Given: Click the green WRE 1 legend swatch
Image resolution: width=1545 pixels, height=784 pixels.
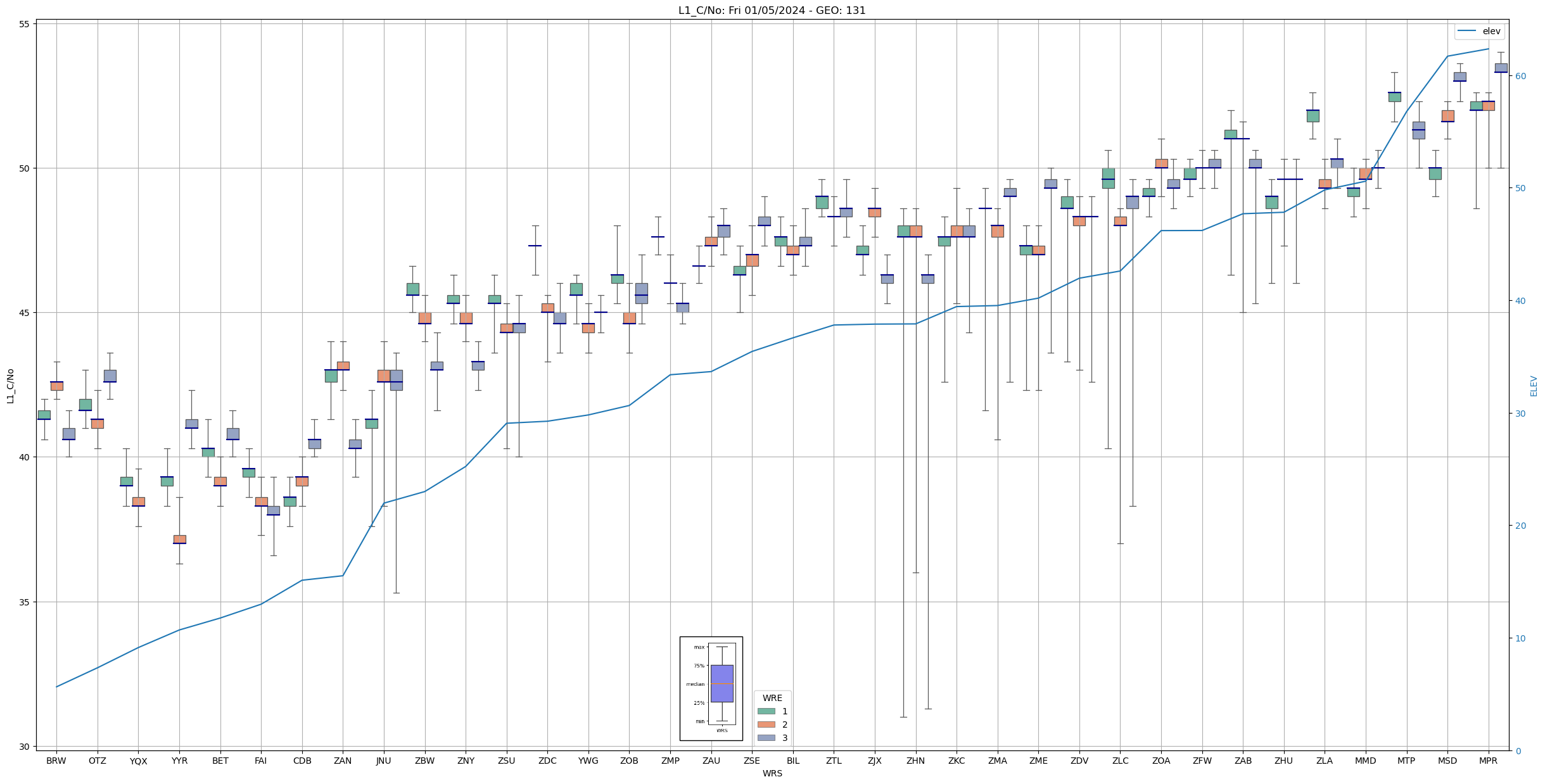Looking at the screenshot, I should click(x=766, y=711).
